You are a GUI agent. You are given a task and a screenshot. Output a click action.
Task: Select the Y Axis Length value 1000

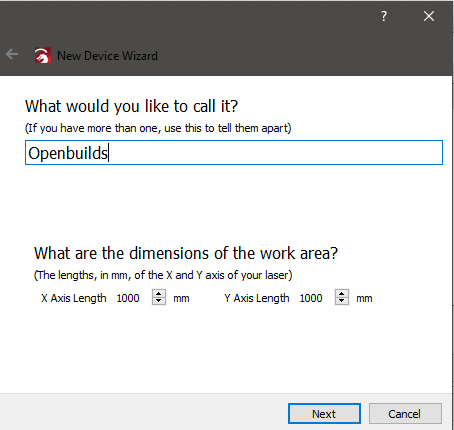[x=311, y=298]
